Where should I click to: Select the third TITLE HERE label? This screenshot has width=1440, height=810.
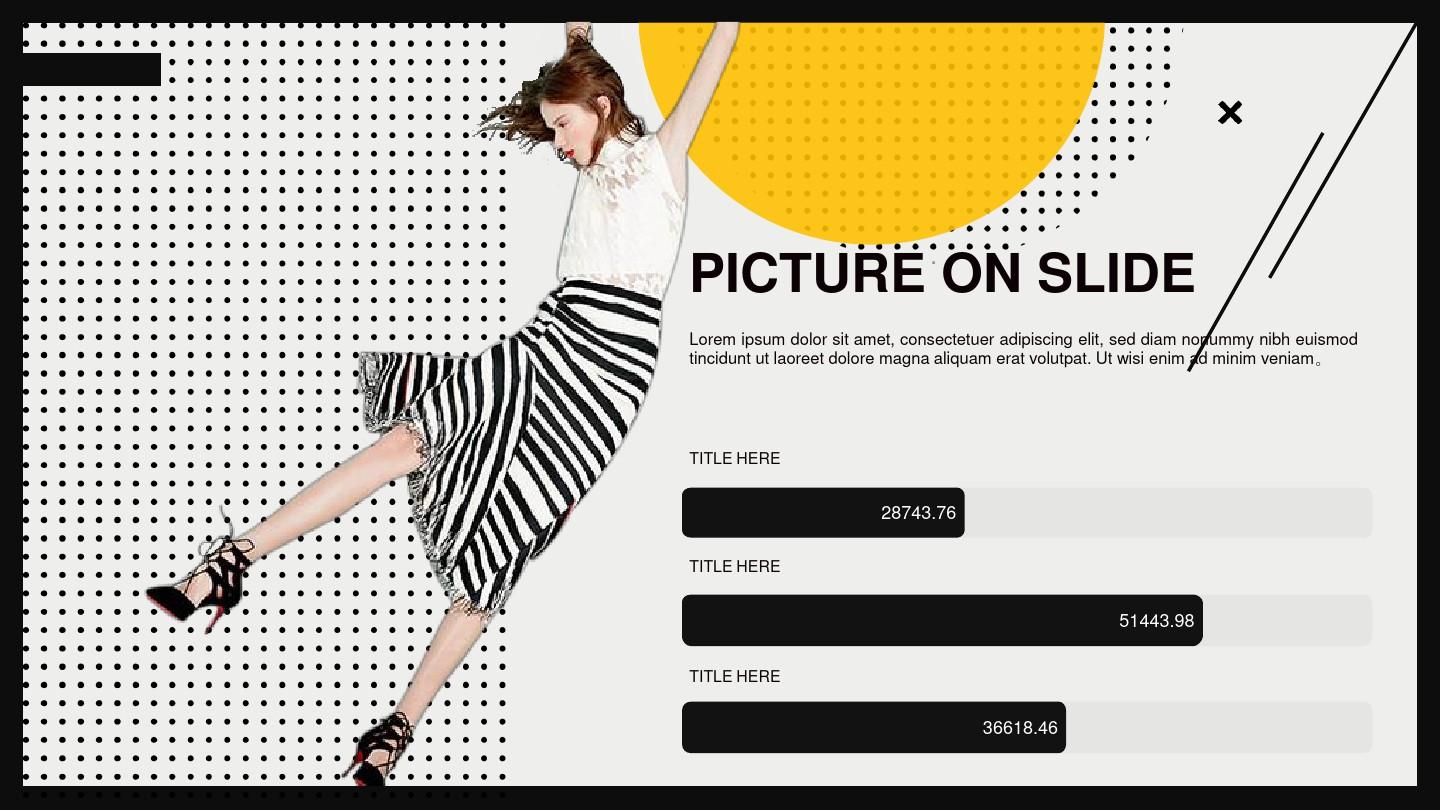[734, 677]
